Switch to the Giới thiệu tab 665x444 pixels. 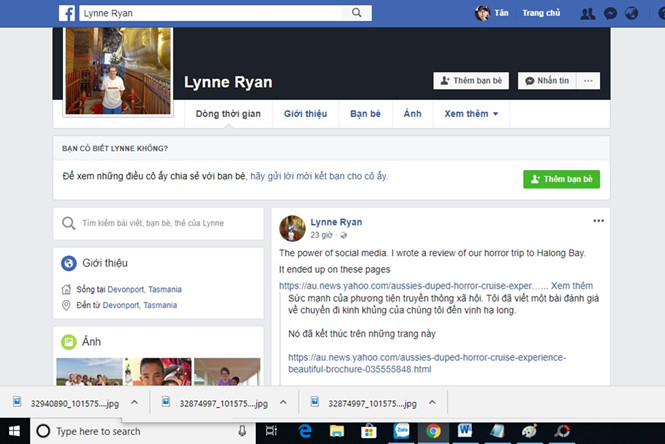(305, 114)
